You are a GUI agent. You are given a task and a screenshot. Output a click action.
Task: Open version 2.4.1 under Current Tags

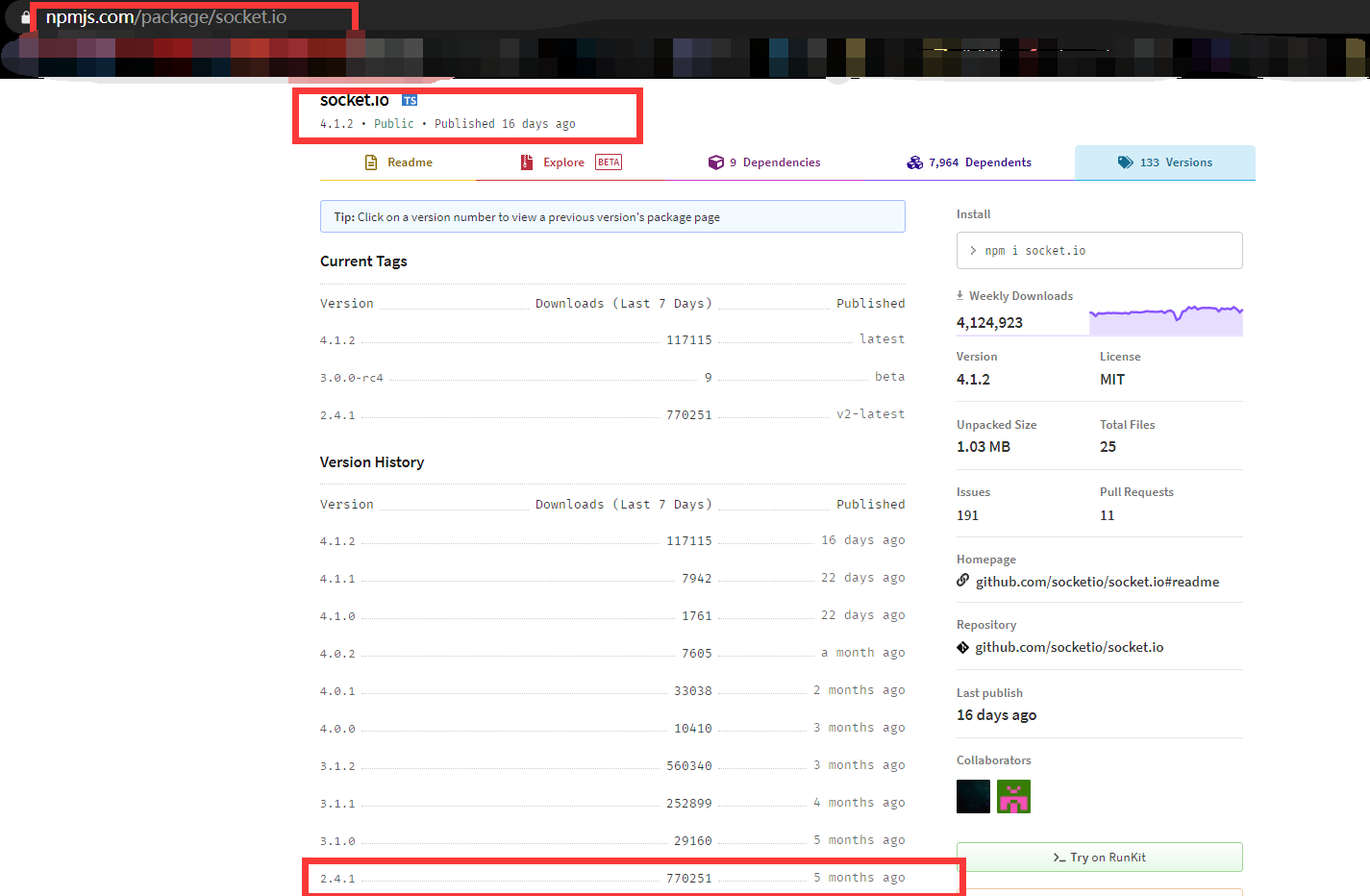coord(337,415)
